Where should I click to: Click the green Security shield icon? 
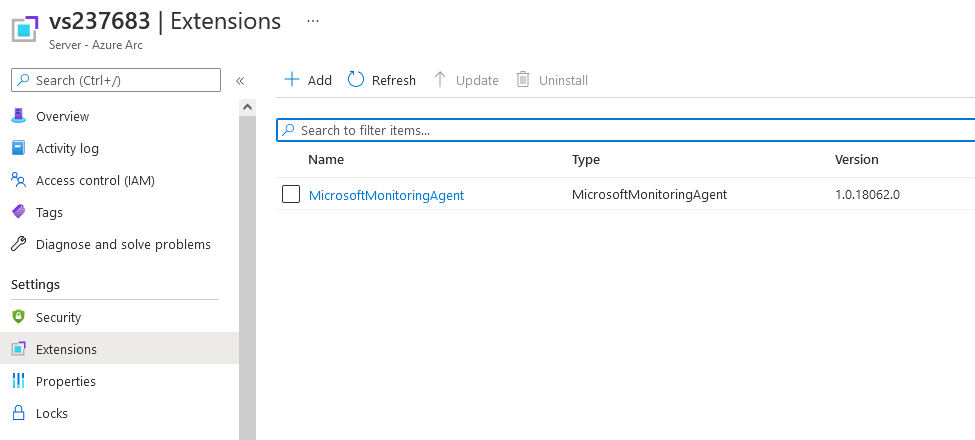pyautogui.click(x=19, y=317)
